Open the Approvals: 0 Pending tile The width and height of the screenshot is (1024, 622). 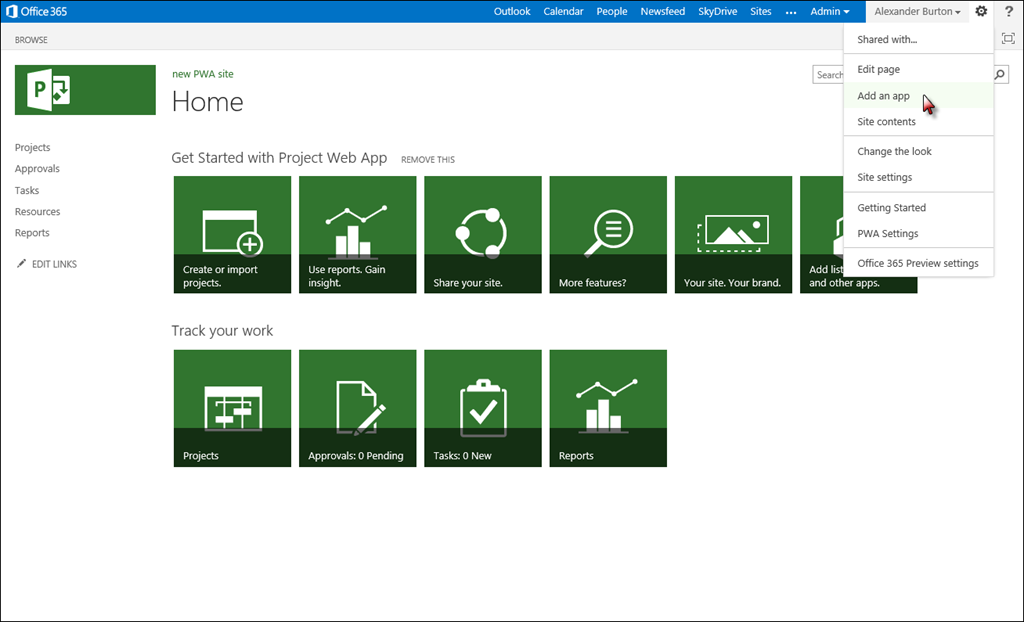[x=358, y=408]
